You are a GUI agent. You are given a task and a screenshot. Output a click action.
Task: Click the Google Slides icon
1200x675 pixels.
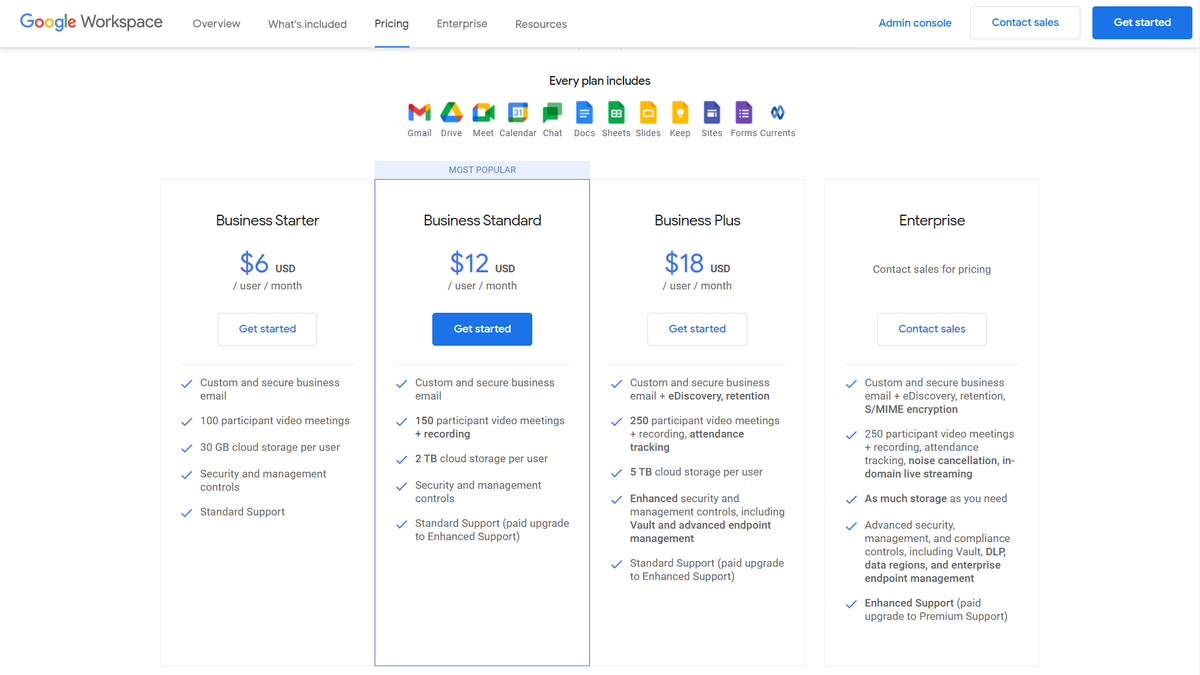coord(648,113)
